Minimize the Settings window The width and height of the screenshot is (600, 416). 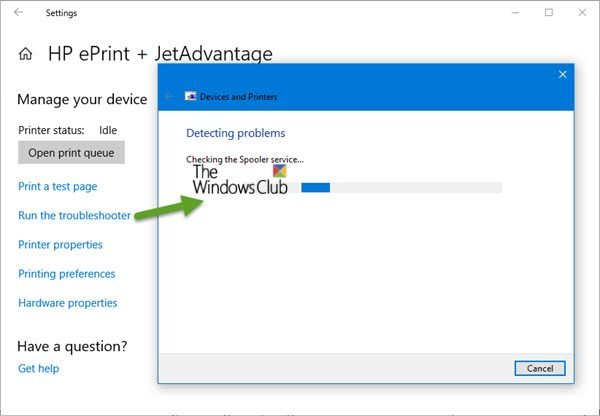pyautogui.click(x=515, y=13)
